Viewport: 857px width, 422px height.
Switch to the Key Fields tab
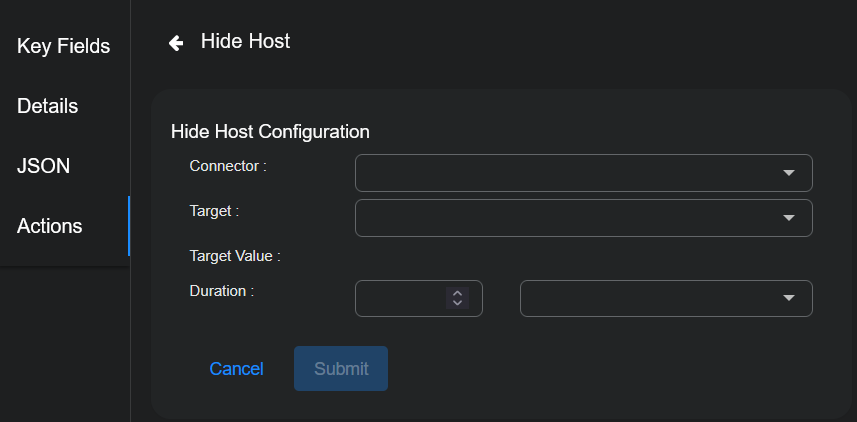(63, 46)
